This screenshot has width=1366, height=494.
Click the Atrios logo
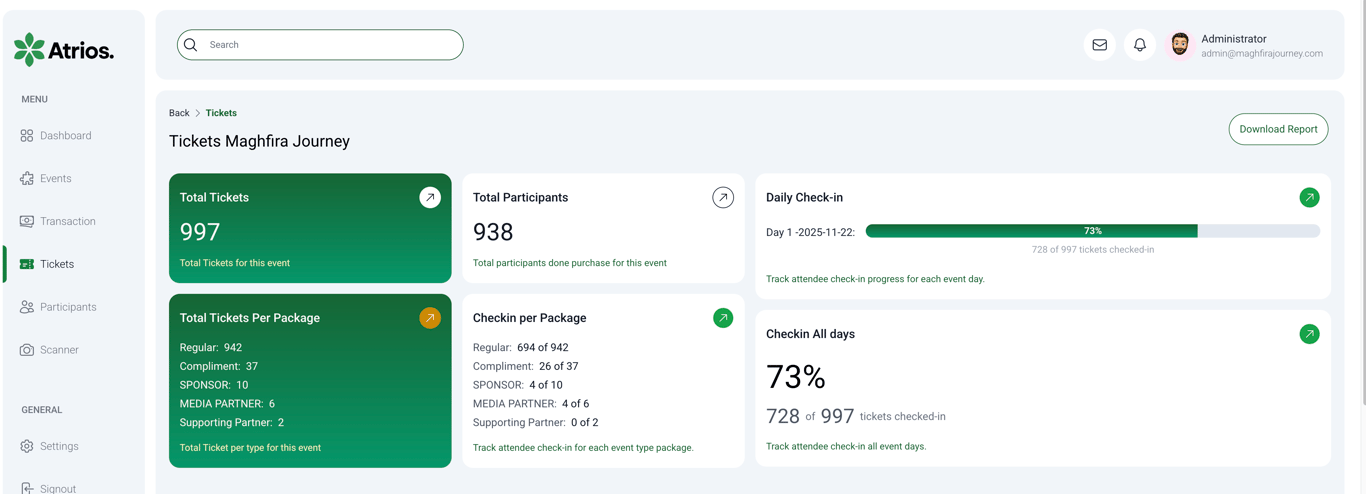64,49
